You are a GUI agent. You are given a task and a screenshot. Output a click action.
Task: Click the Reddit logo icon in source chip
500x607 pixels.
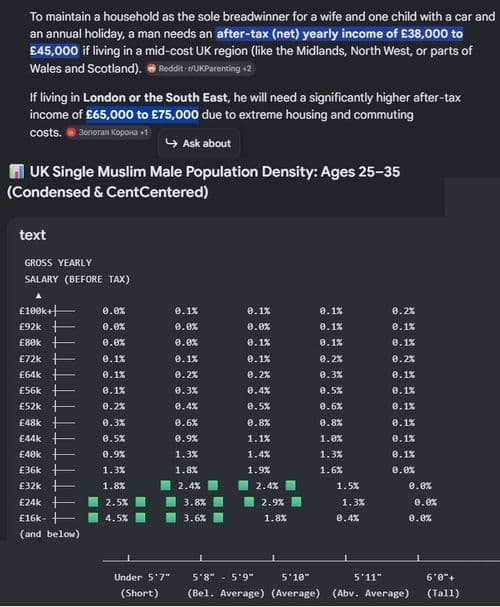point(151,69)
